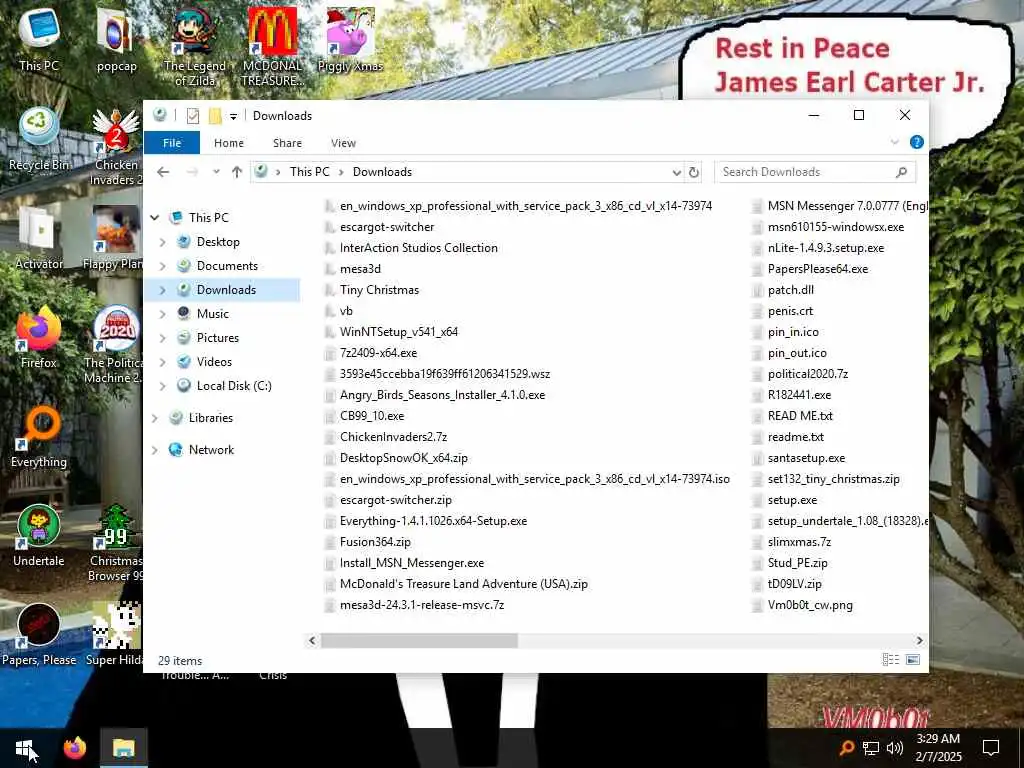Screen dimensions: 1024x768
Task: Launch Piggly Xmas desktop icon
Action: pyautogui.click(x=350, y=38)
